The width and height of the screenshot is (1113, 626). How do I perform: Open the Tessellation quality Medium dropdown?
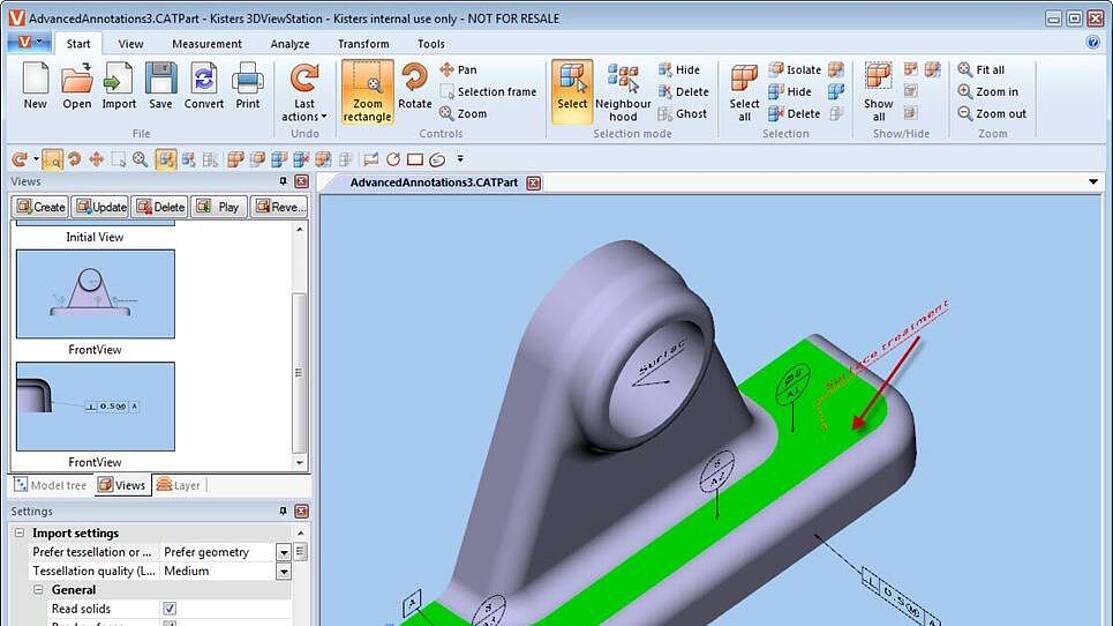tap(283, 571)
